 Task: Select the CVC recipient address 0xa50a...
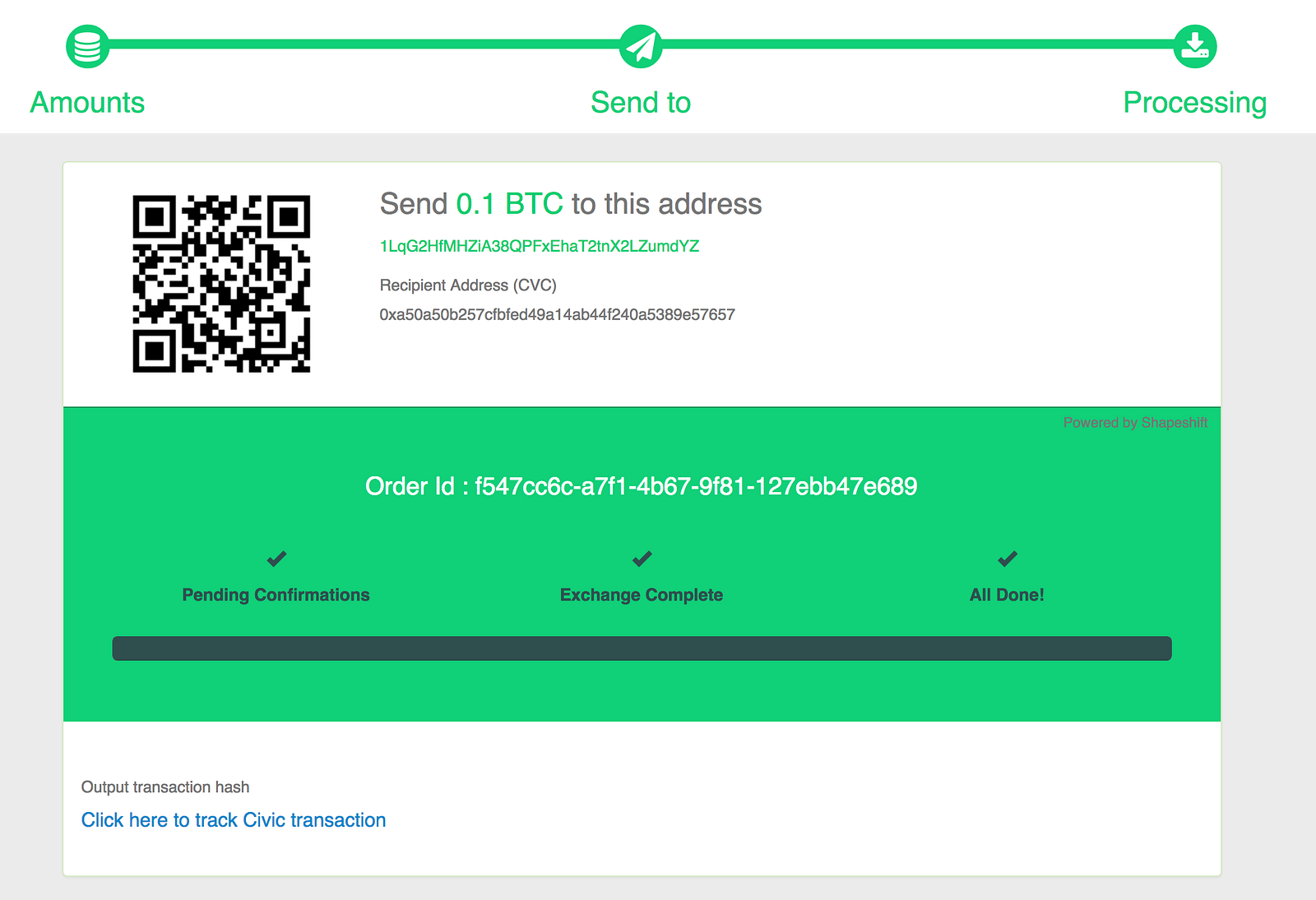[x=557, y=314]
